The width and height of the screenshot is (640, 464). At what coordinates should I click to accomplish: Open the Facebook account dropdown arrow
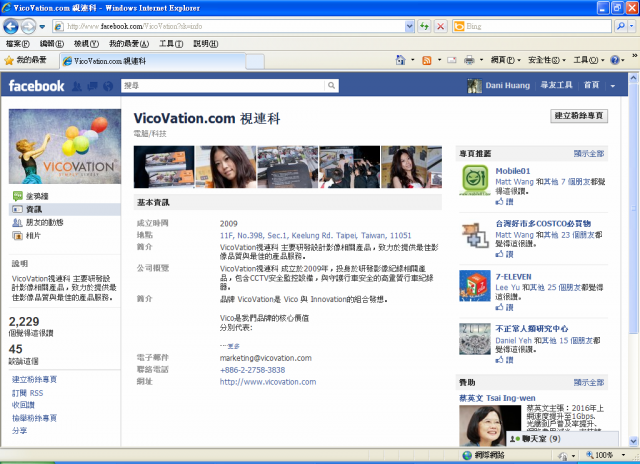[613, 86]
